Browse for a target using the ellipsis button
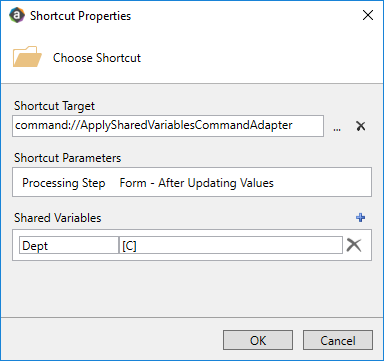This screenshot has width=384, height=361. [x=337, y=127]
